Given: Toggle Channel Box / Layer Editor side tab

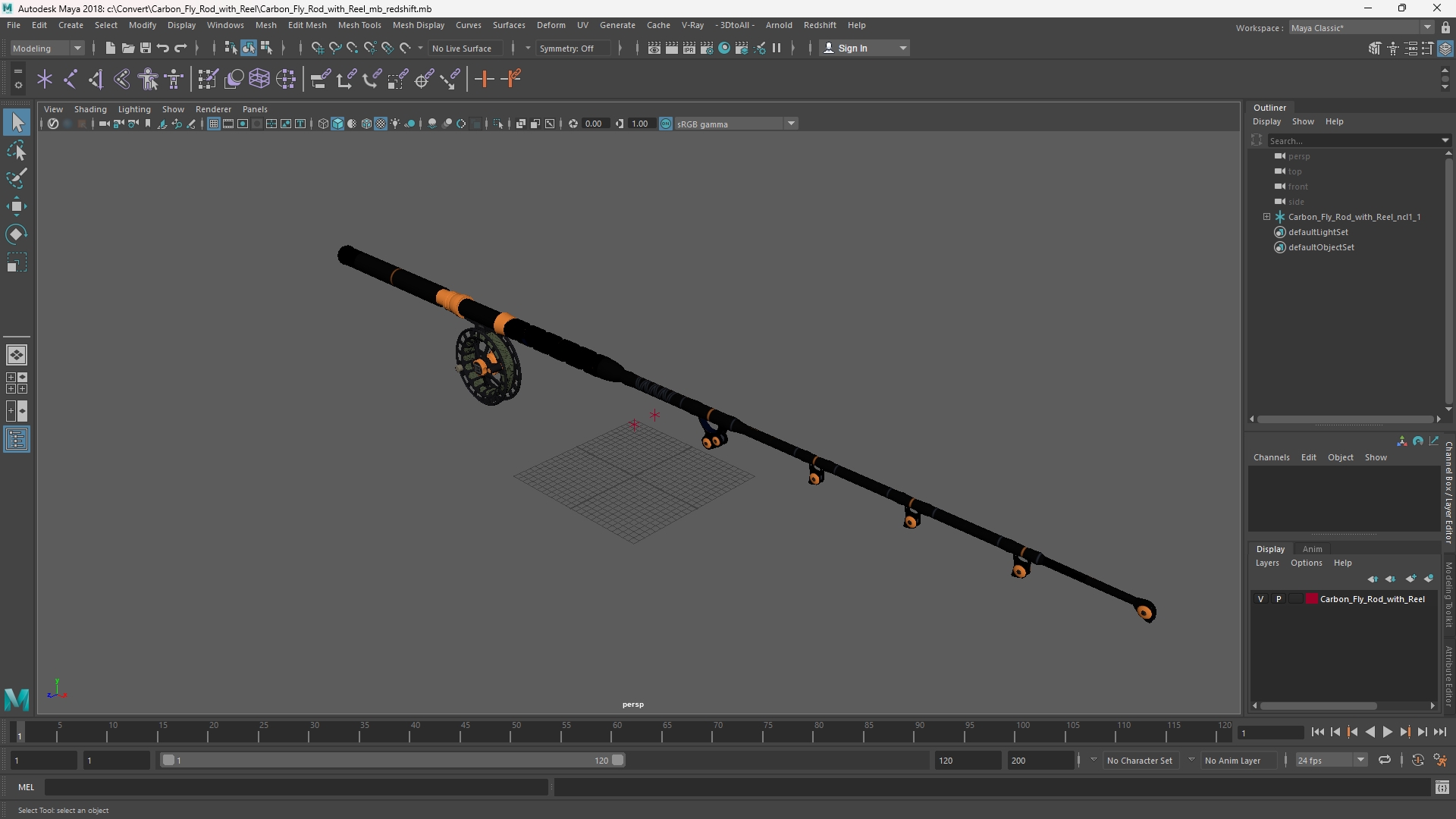Looking at the screenshot, I should pos(1448,492).
